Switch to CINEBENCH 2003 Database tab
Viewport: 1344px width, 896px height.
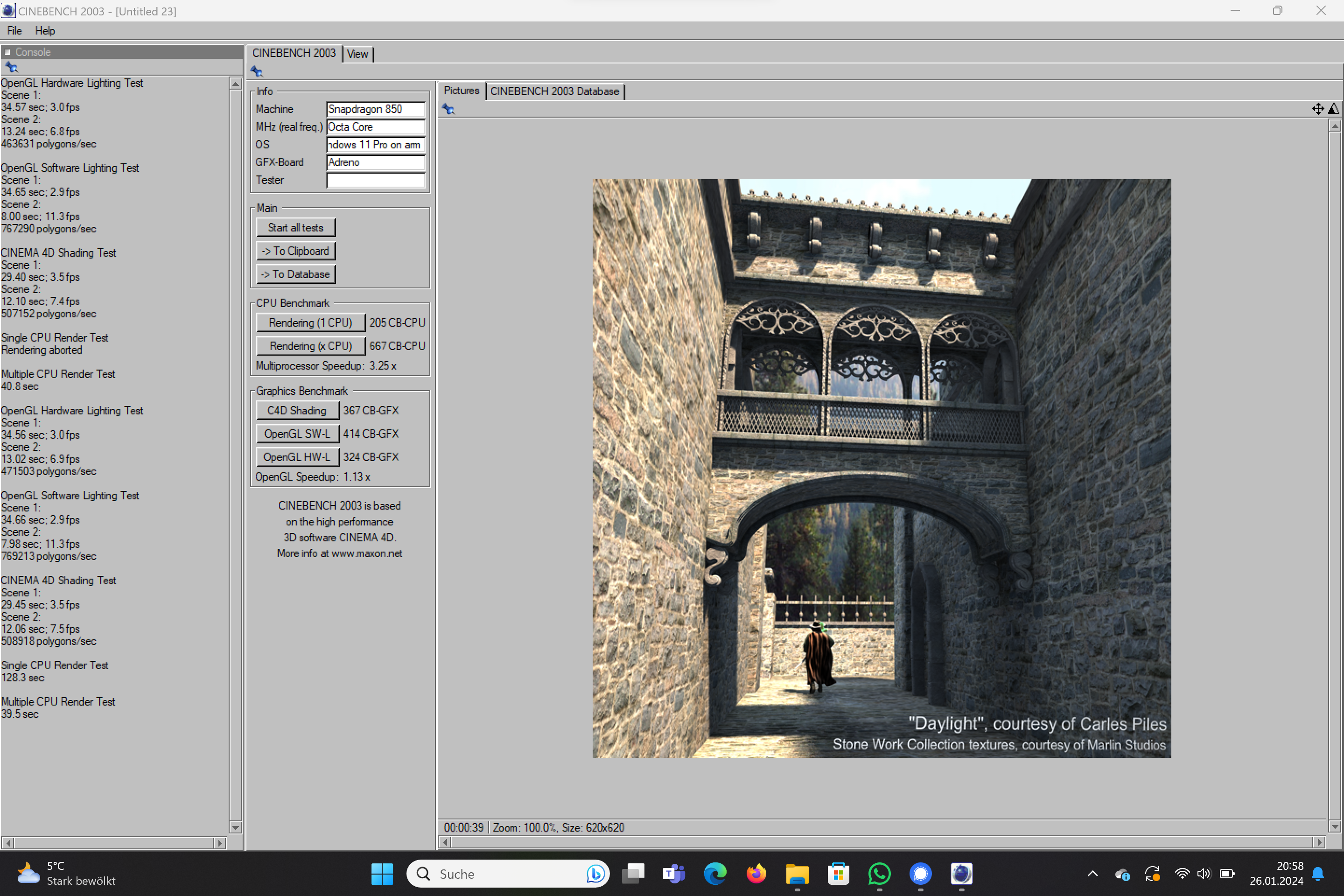click(x=554, y=91)
